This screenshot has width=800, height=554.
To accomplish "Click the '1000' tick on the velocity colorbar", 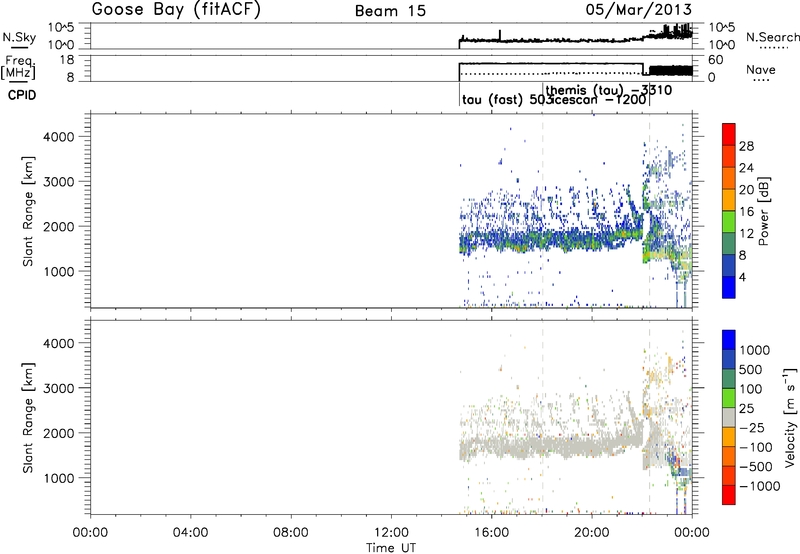I will point(755,350).
